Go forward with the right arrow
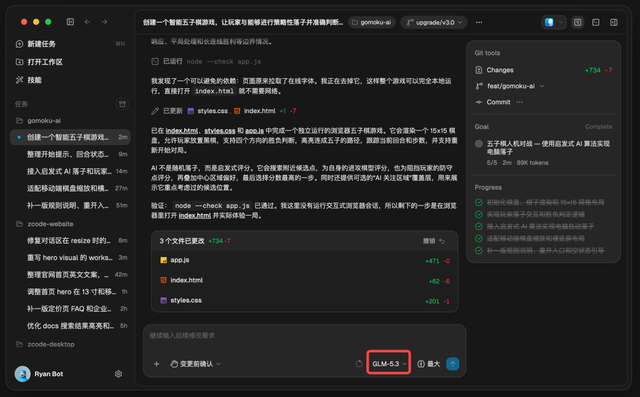Screen dimensions: 640x397 pos(104,22)
